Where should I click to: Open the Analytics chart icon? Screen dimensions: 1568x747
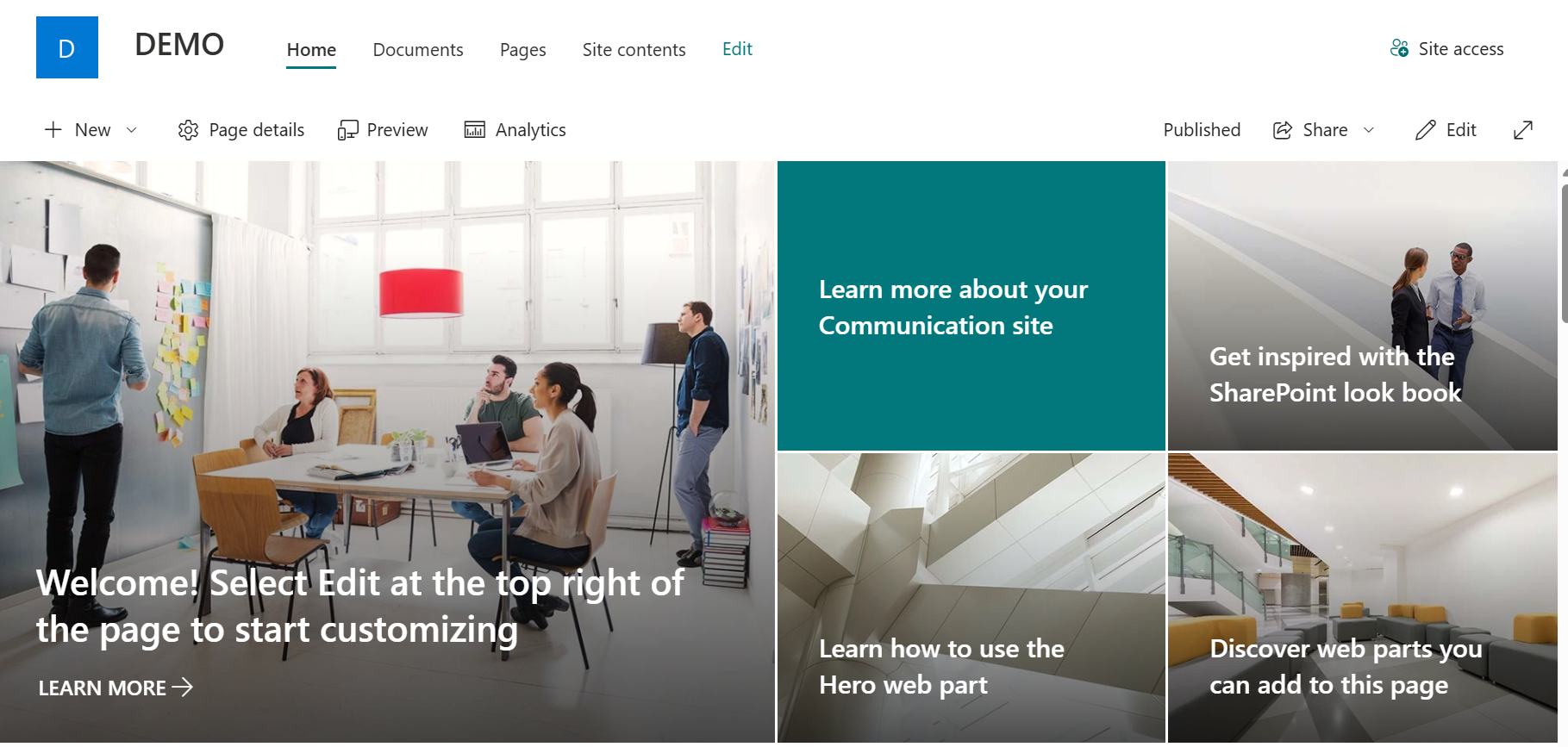[x=475, y=129]
